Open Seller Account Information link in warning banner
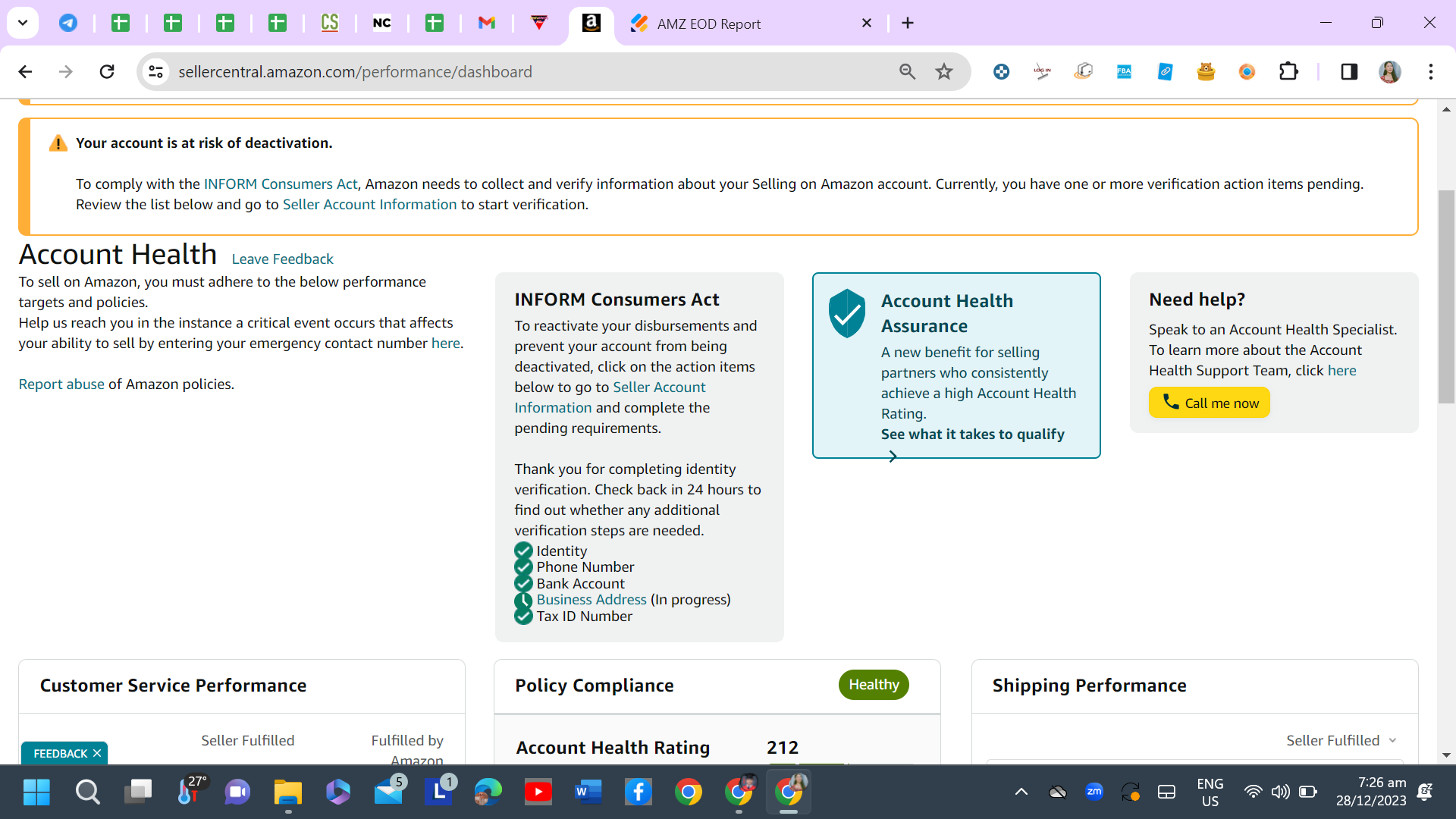This screenshot has height=819, width=1456. pyautogui.click(x=370, y=205)
